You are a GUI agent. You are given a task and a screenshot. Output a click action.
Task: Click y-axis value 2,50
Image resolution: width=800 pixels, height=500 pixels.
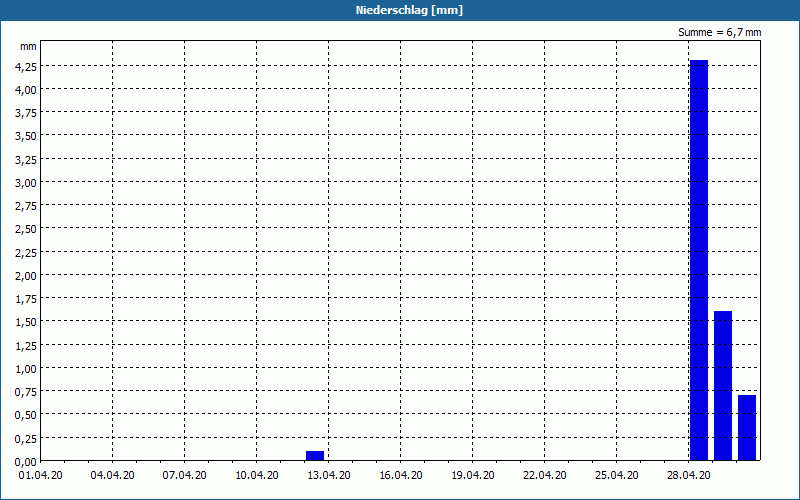click(26, 229)
